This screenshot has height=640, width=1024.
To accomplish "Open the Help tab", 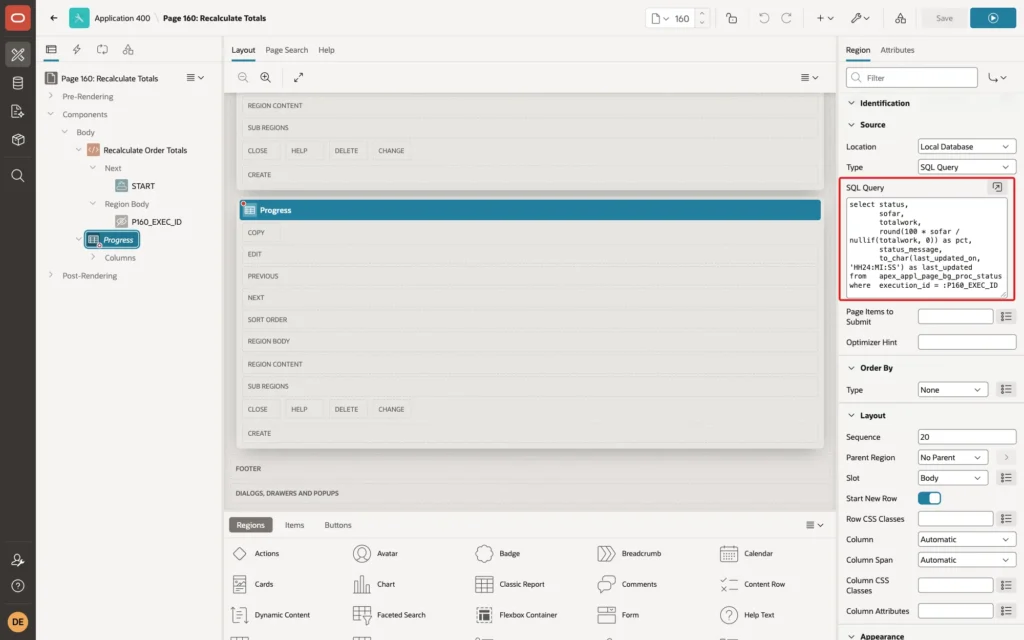I will [326, 50].
